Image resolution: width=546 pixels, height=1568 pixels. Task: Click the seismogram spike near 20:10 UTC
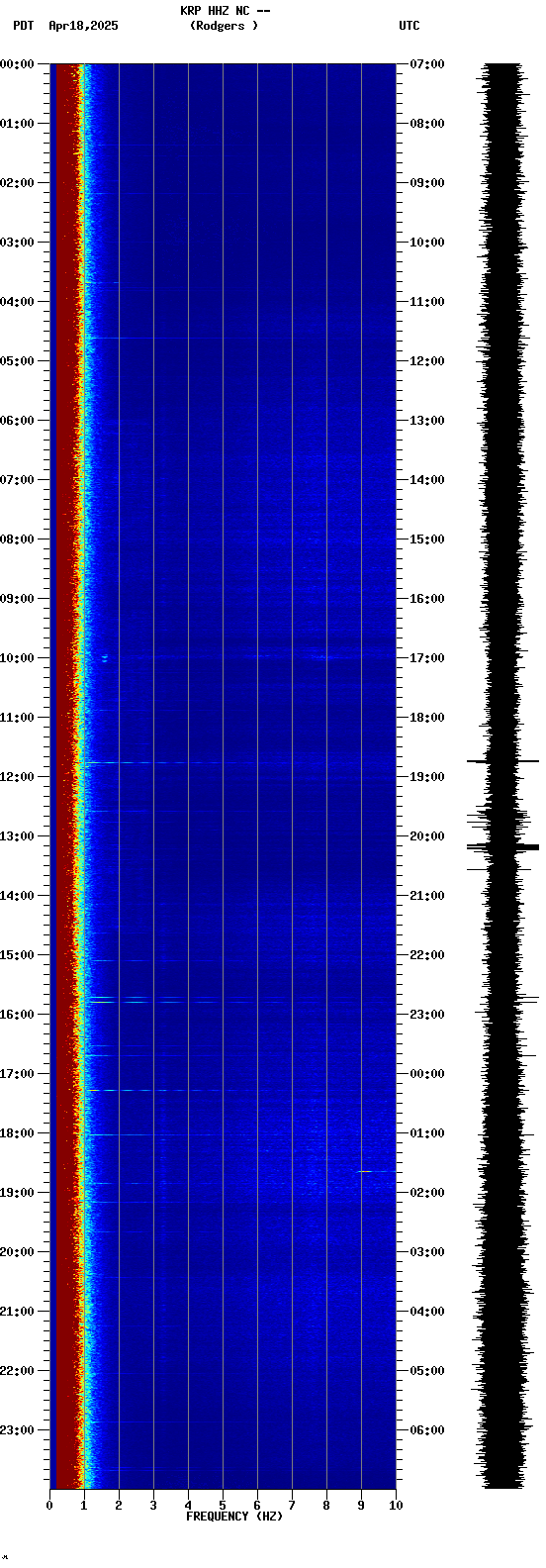(503, 847)
